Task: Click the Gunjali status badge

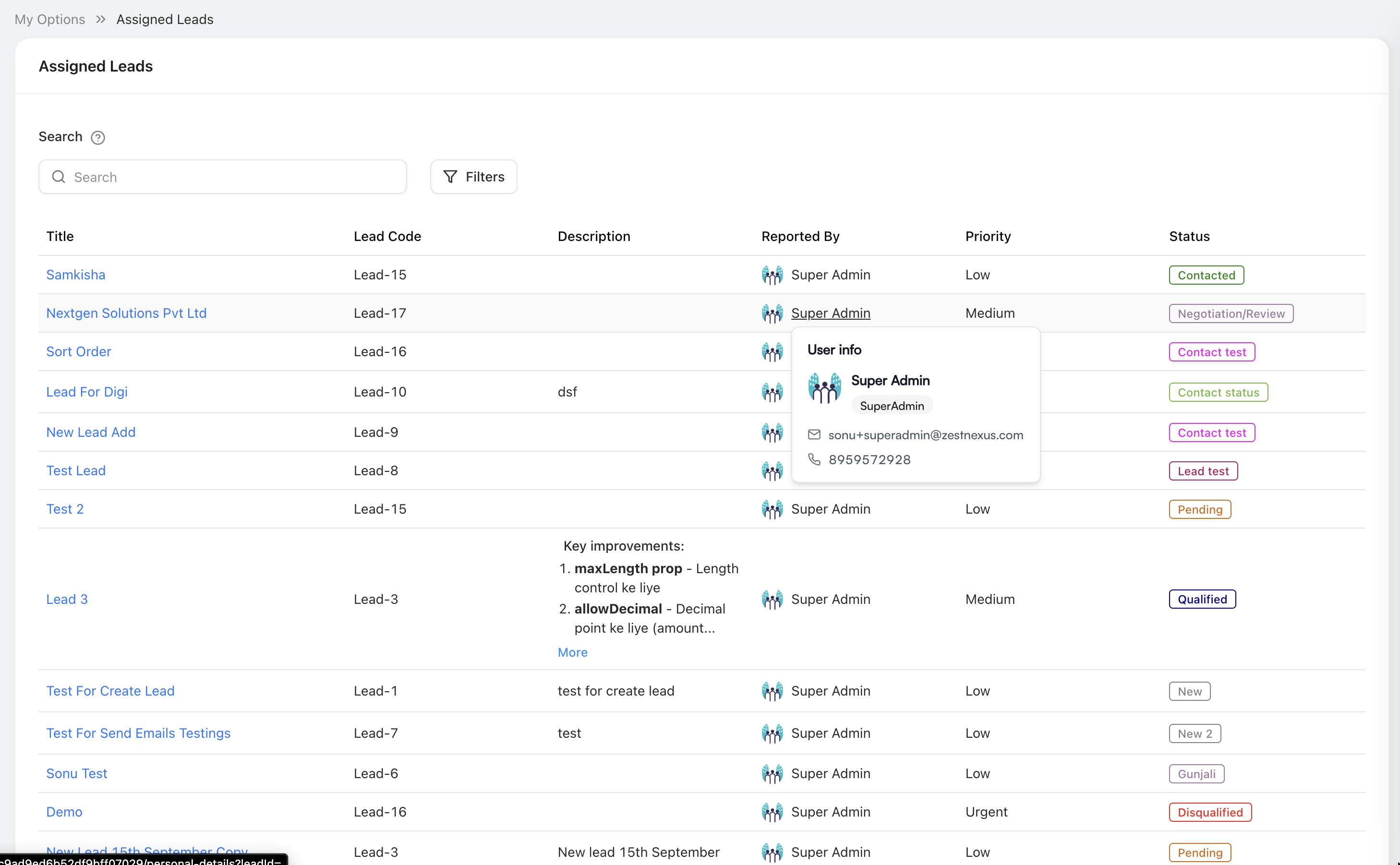Action: tap(1197, 774)
